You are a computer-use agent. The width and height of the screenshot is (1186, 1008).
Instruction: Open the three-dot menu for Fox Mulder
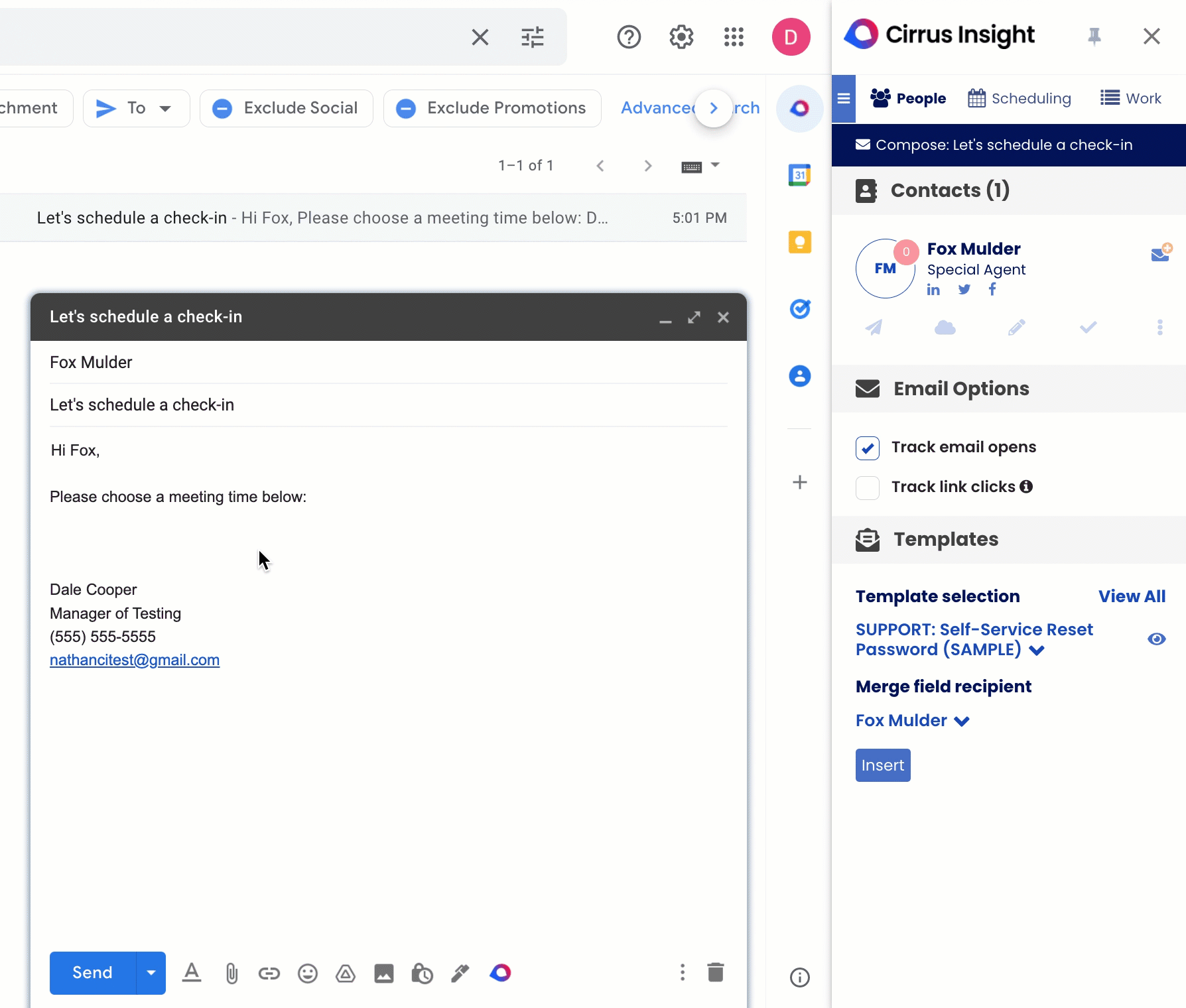pyautogui.click(x=1160, y=327)
